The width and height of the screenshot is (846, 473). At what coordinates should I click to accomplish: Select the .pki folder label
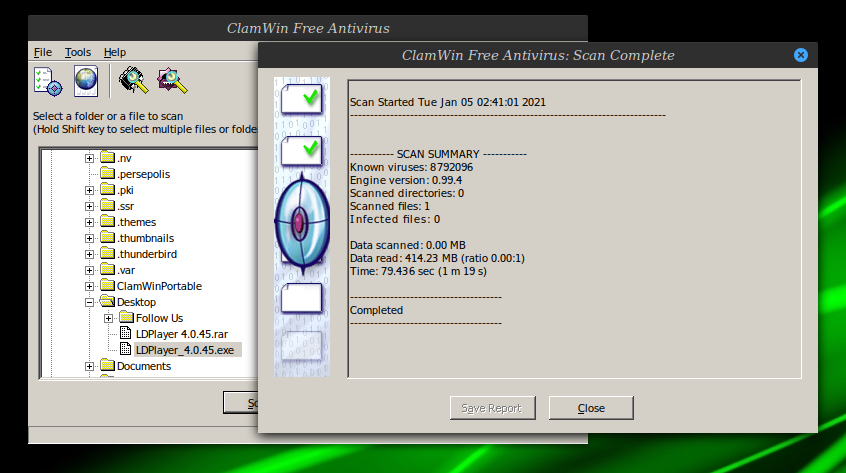pyautogui.click(x=125, y=190)
